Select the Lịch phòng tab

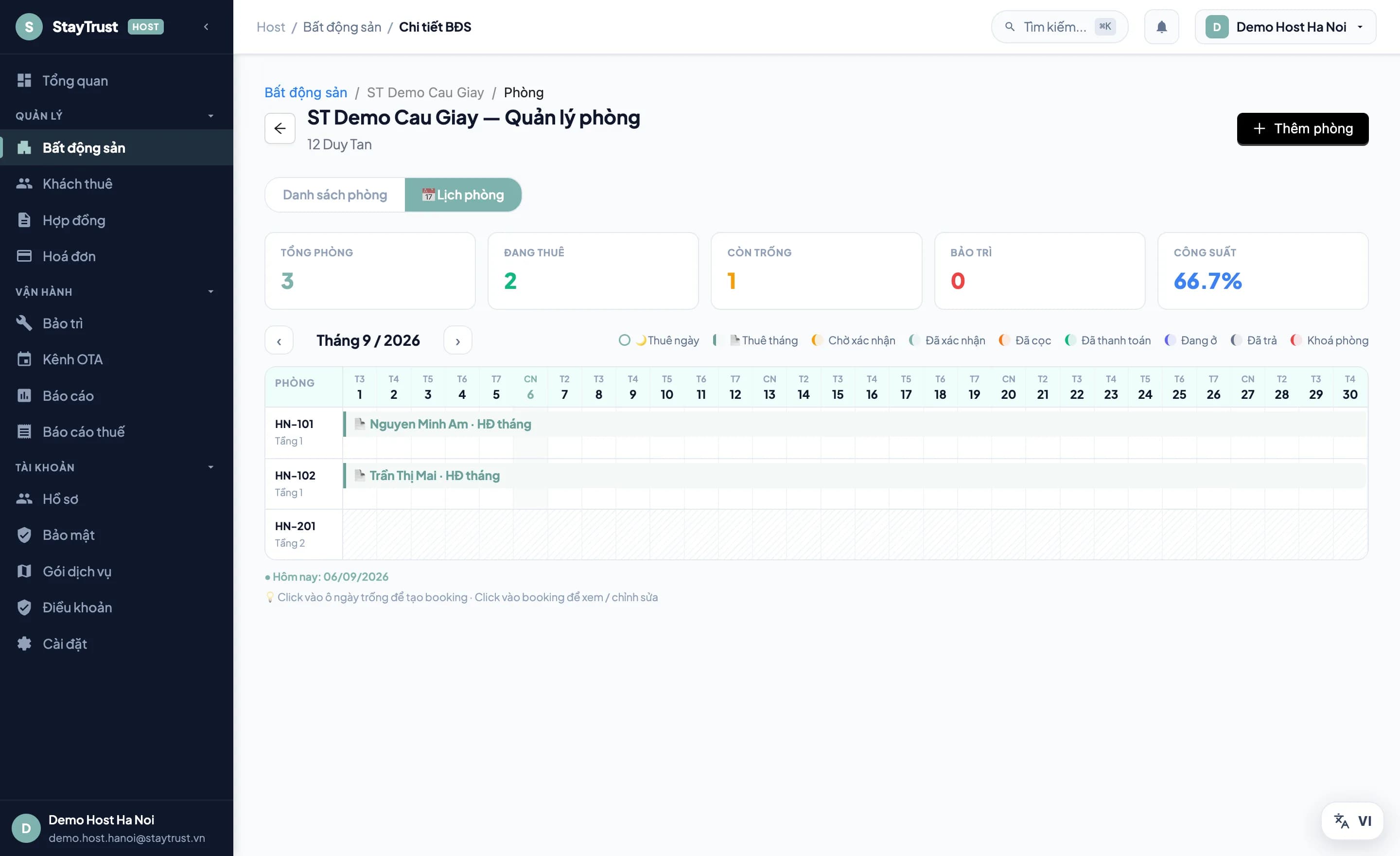463,195
